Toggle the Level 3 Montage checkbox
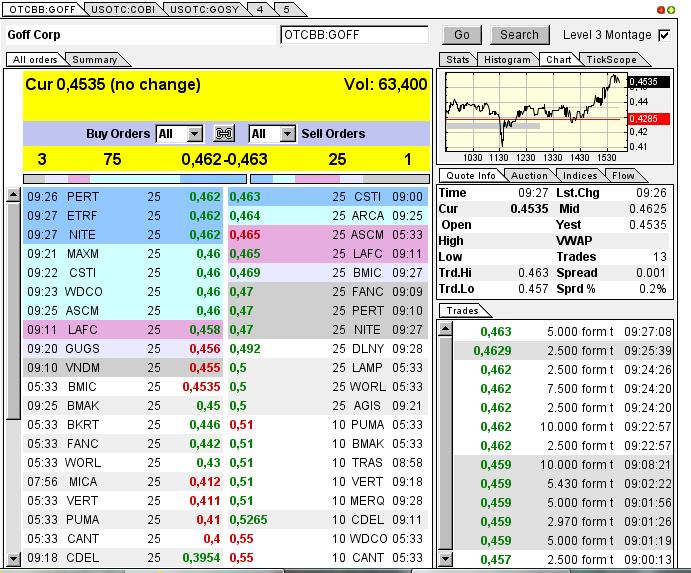This screenshot has width=691, height=573. (664, 35)
